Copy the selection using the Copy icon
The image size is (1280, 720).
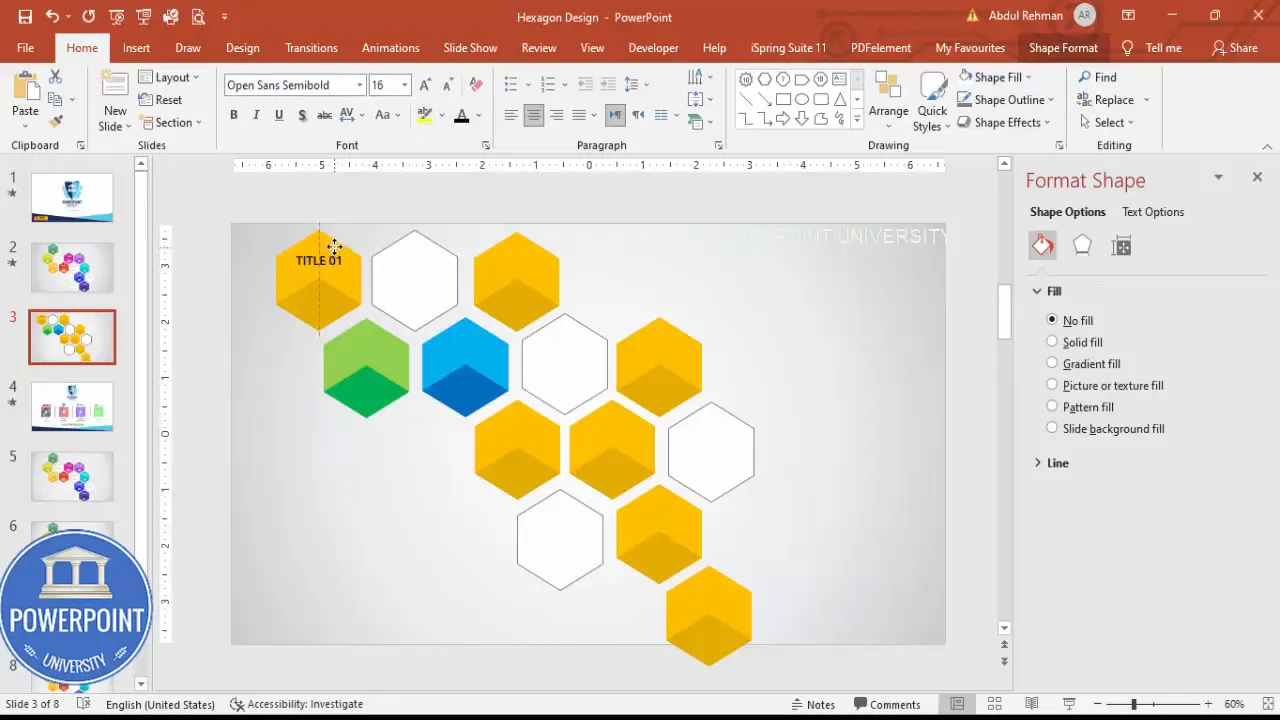[x=55, y=99]
